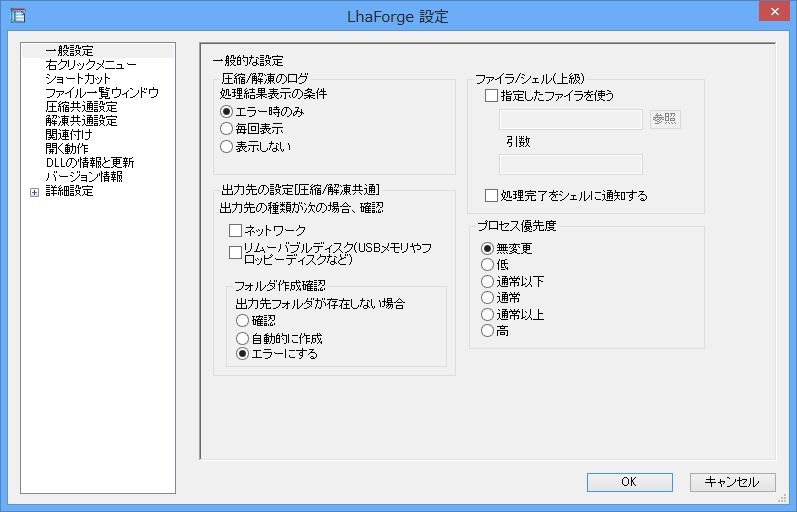
Task: Open 開く動作 settings page
Action: pyautogui.click(x=67, y=149)
